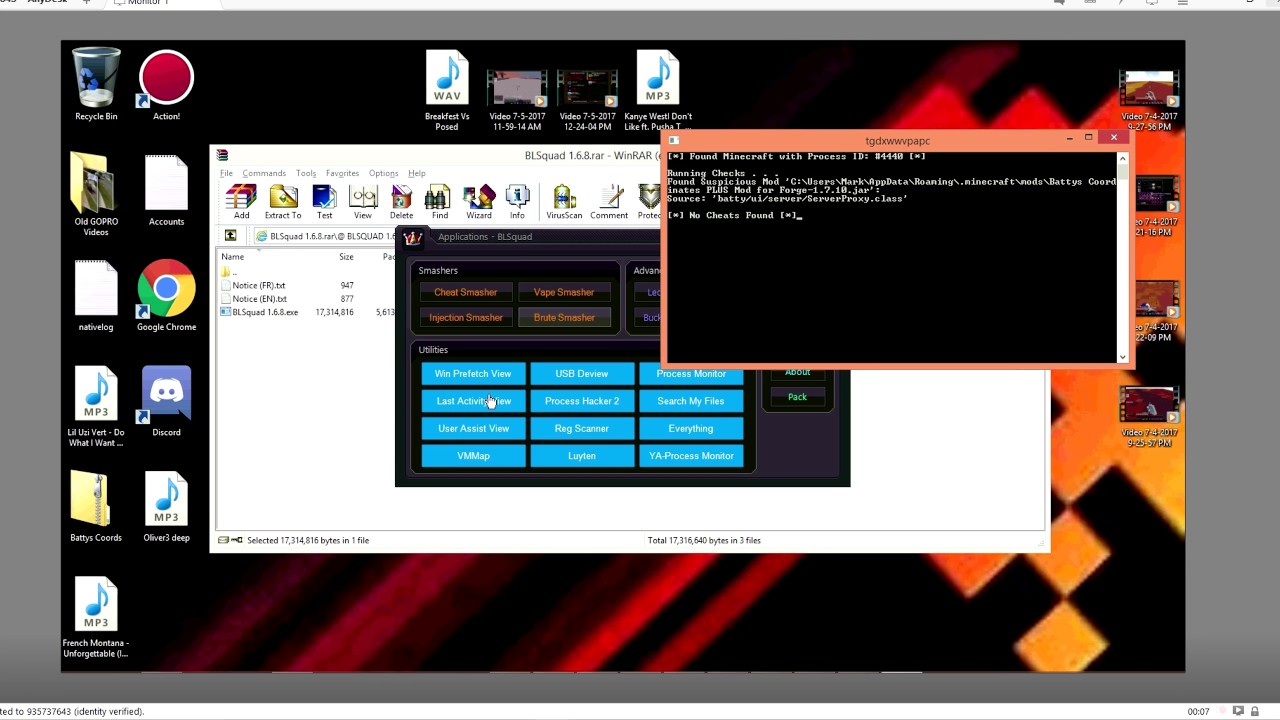Click the console window scrollbar up arrow
1280x720 pixels.
[1122, 158]
